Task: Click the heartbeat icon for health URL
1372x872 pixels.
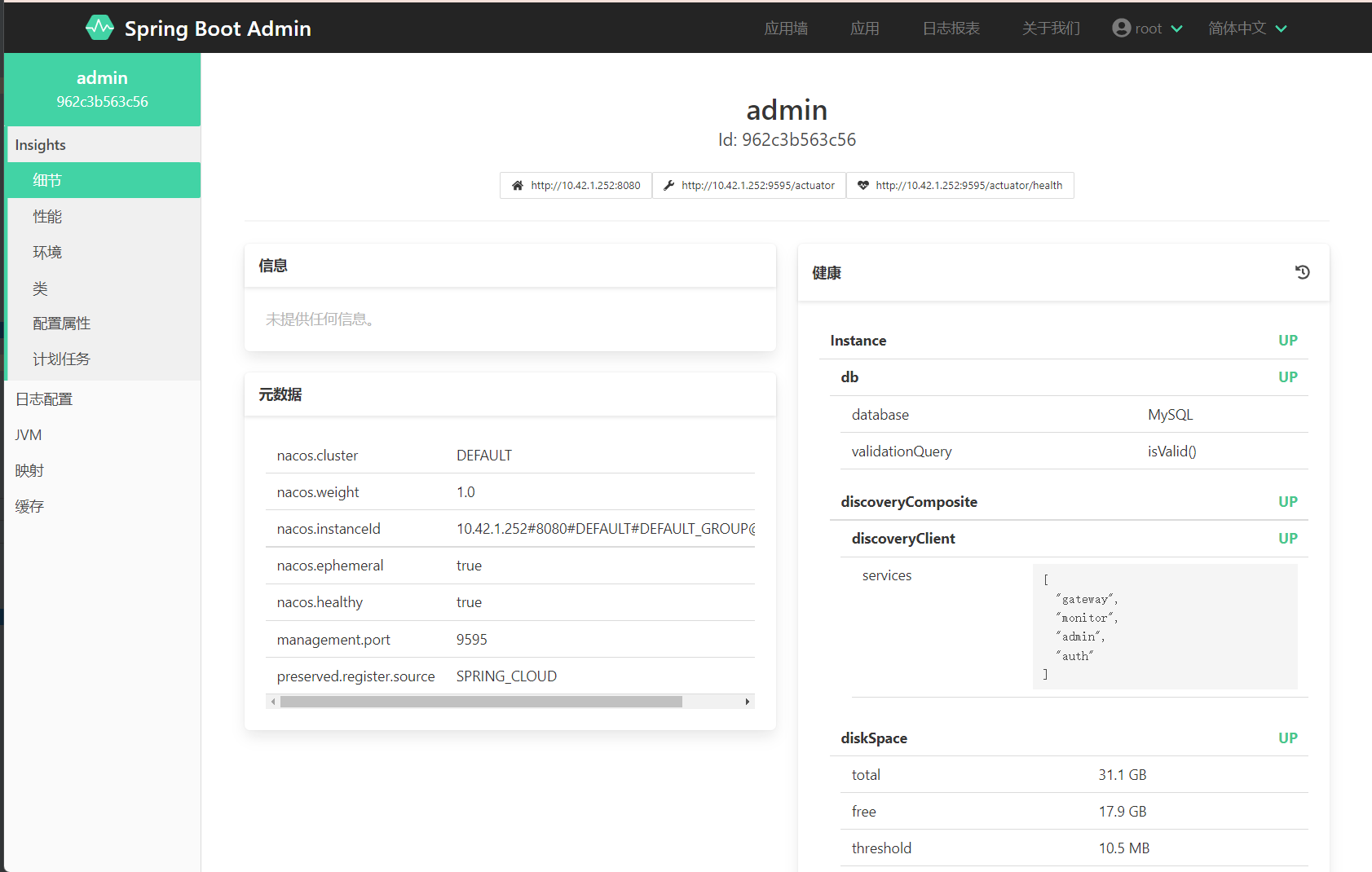Action: point(862,186)
